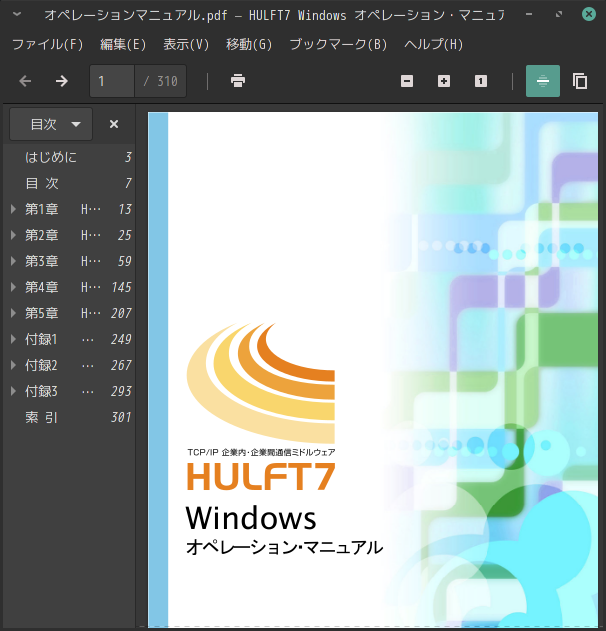Open the 編集(E) menu
Viewport: 606px width, 631px height.
[123, 44]
